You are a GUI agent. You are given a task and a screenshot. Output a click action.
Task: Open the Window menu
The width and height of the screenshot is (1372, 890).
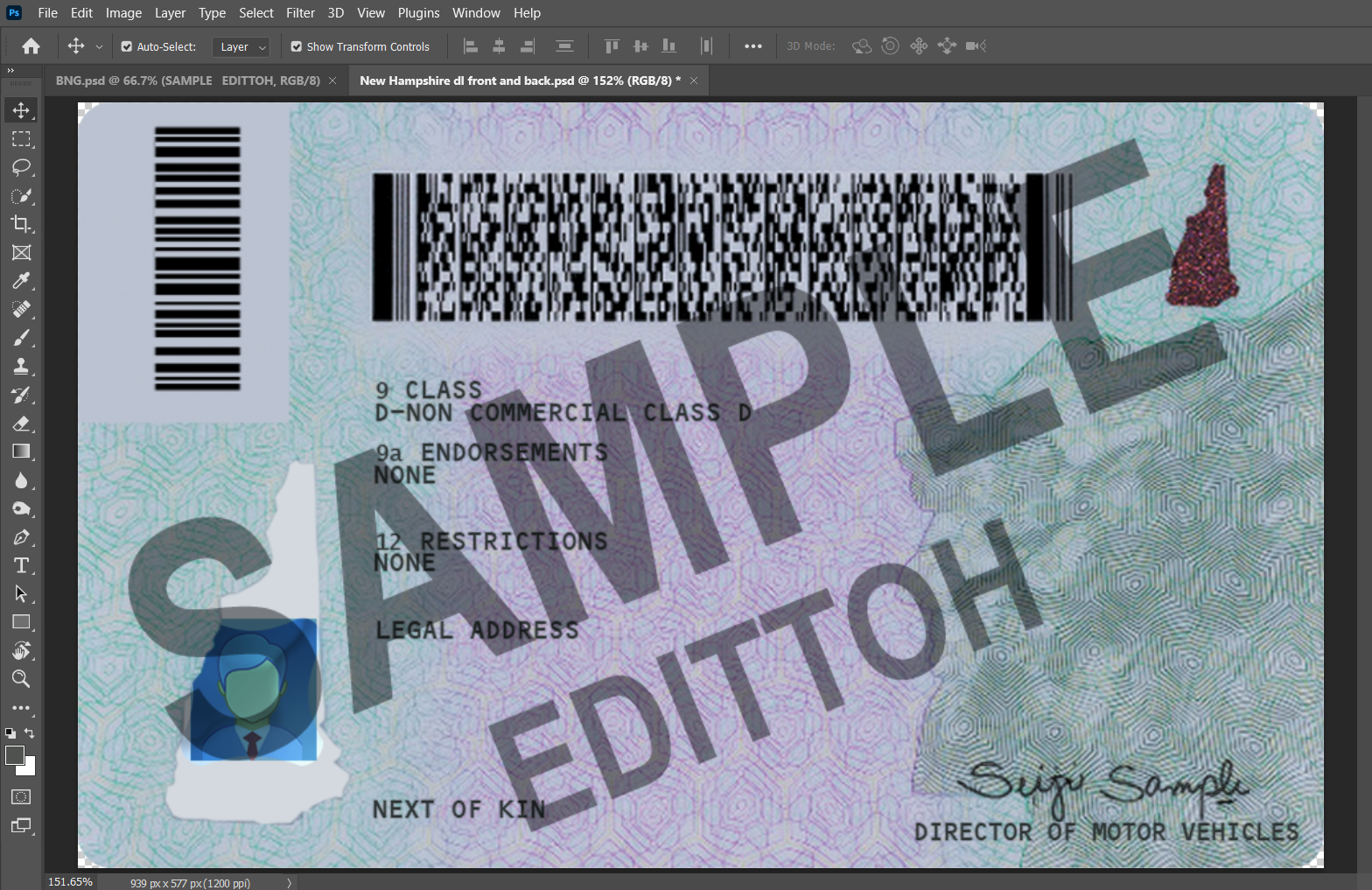point(476,13)
